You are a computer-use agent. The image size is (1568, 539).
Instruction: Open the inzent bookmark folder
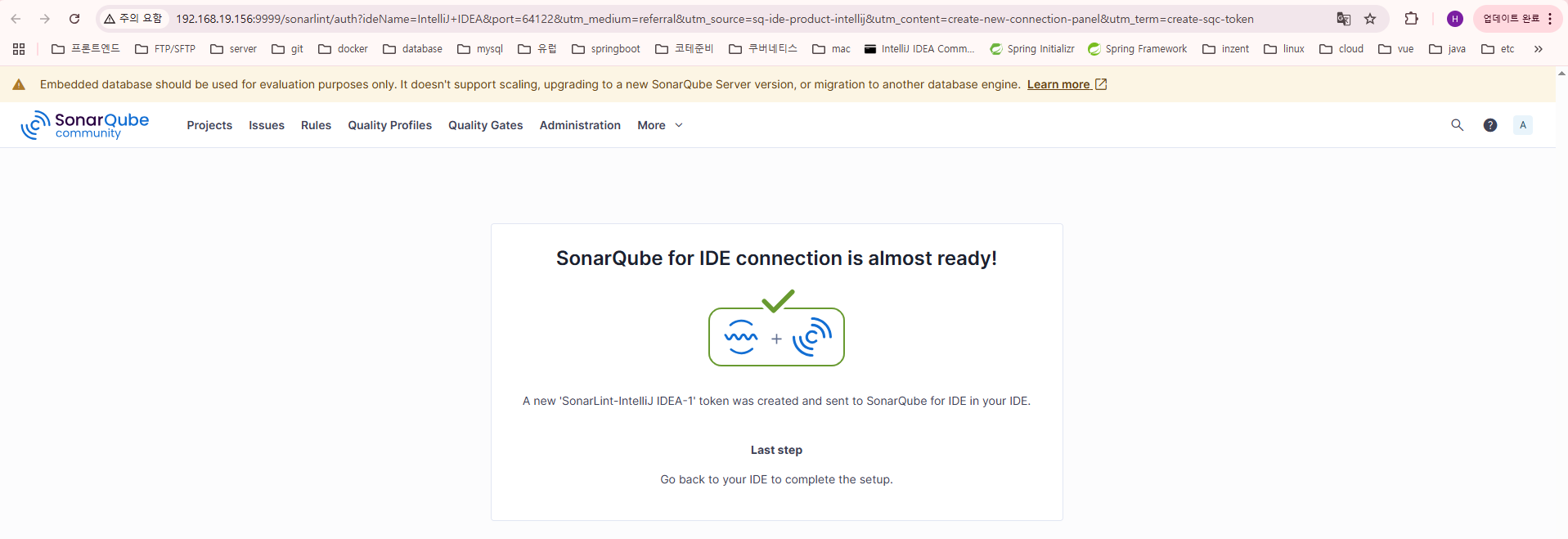(x=1226, y=49)
